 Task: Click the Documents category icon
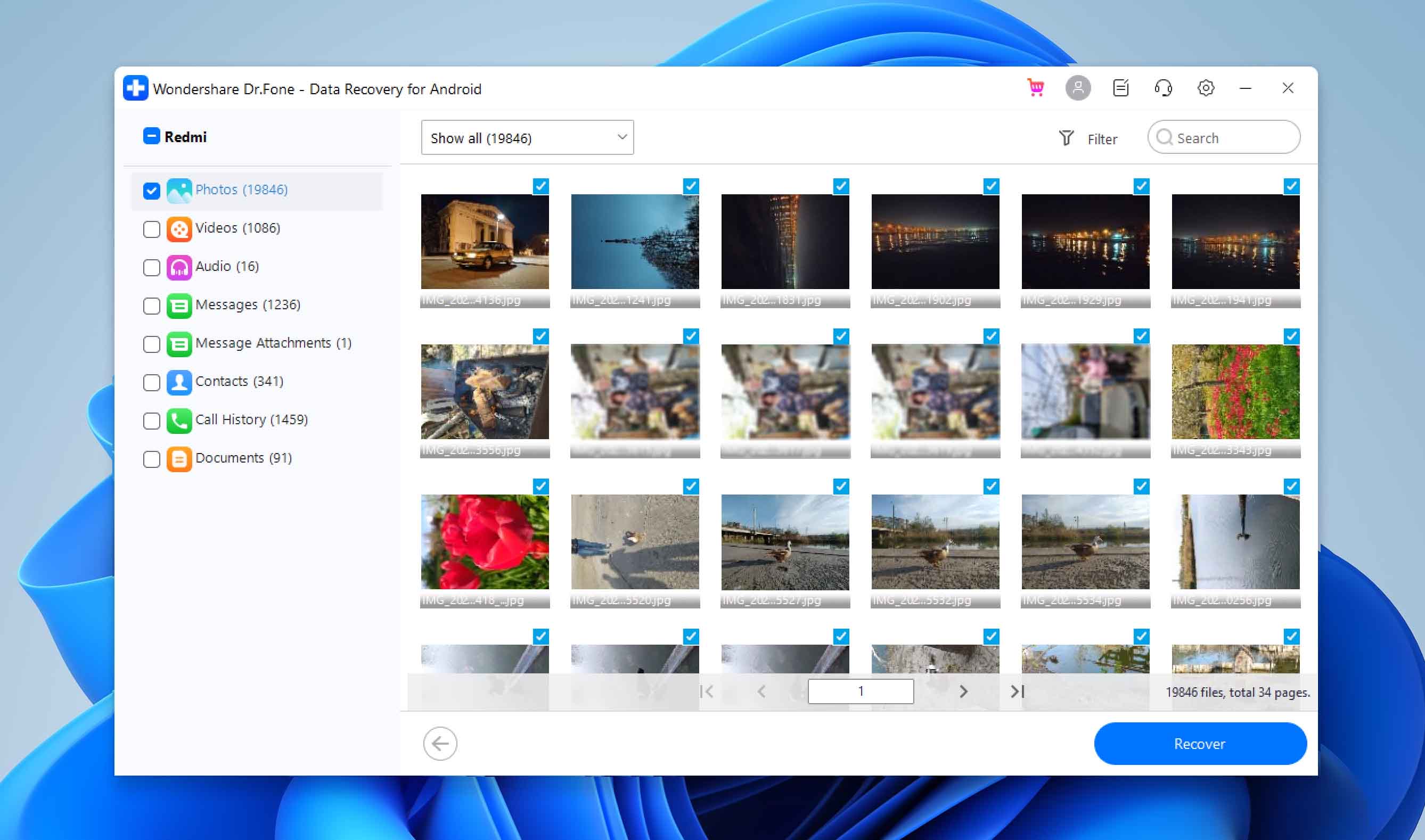pyautogui.click(x=179, y=459)
